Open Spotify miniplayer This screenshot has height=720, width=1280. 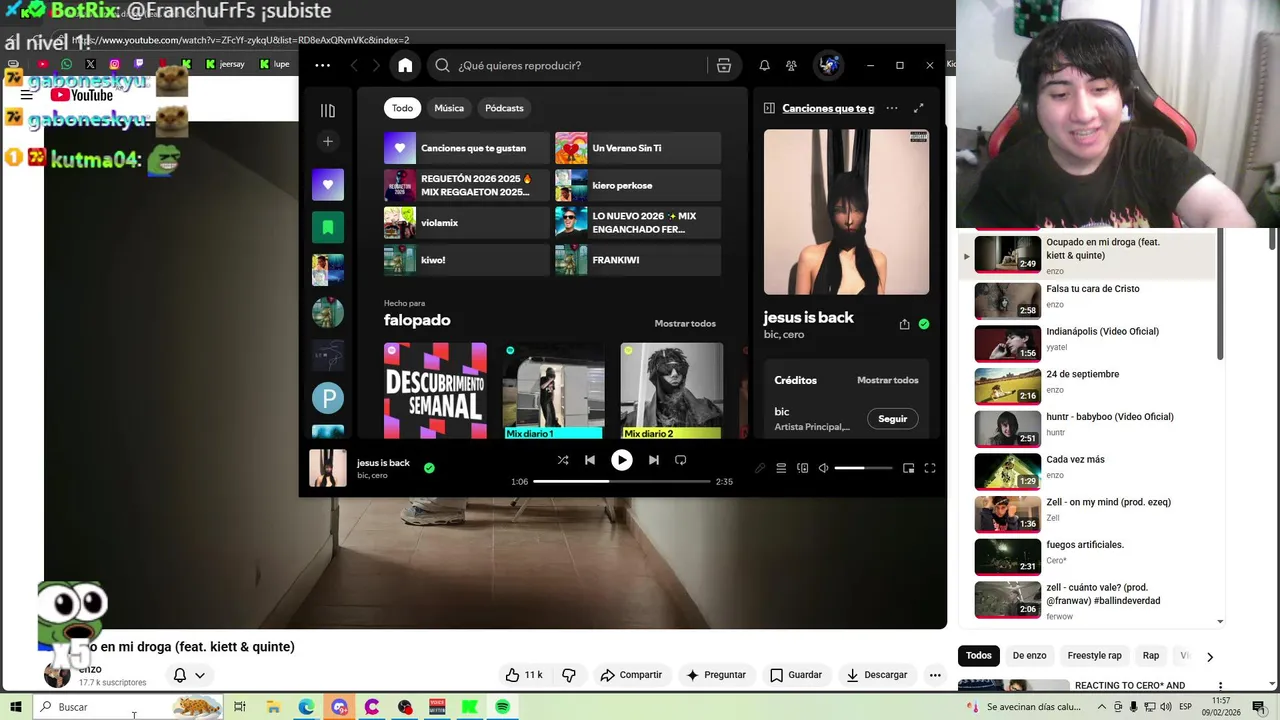tap(908, 468)
